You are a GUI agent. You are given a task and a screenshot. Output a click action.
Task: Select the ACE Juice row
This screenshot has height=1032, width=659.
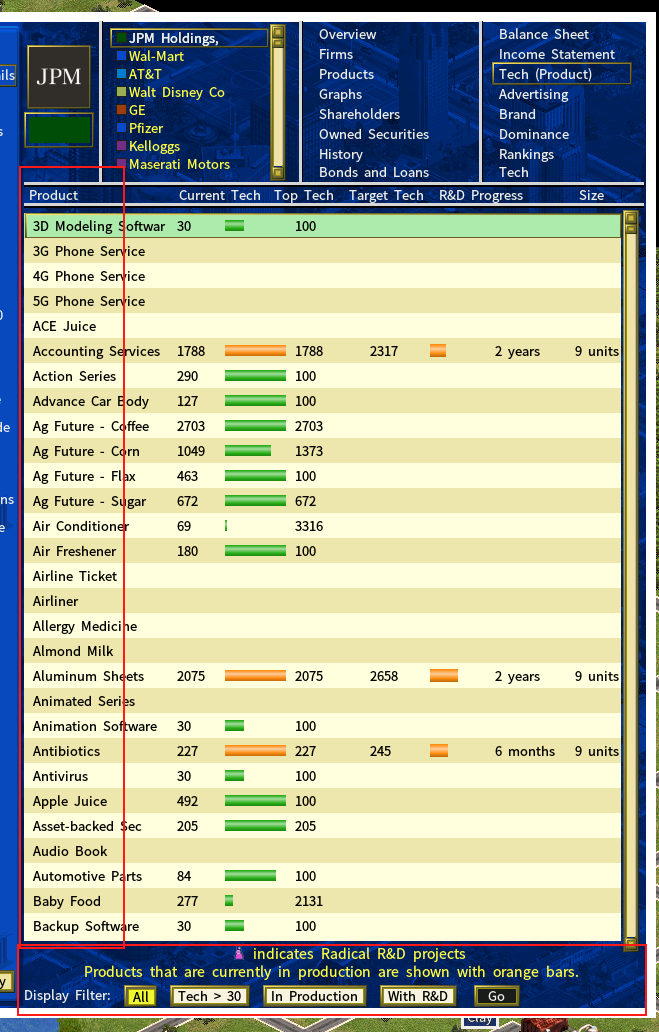point(323,326)
